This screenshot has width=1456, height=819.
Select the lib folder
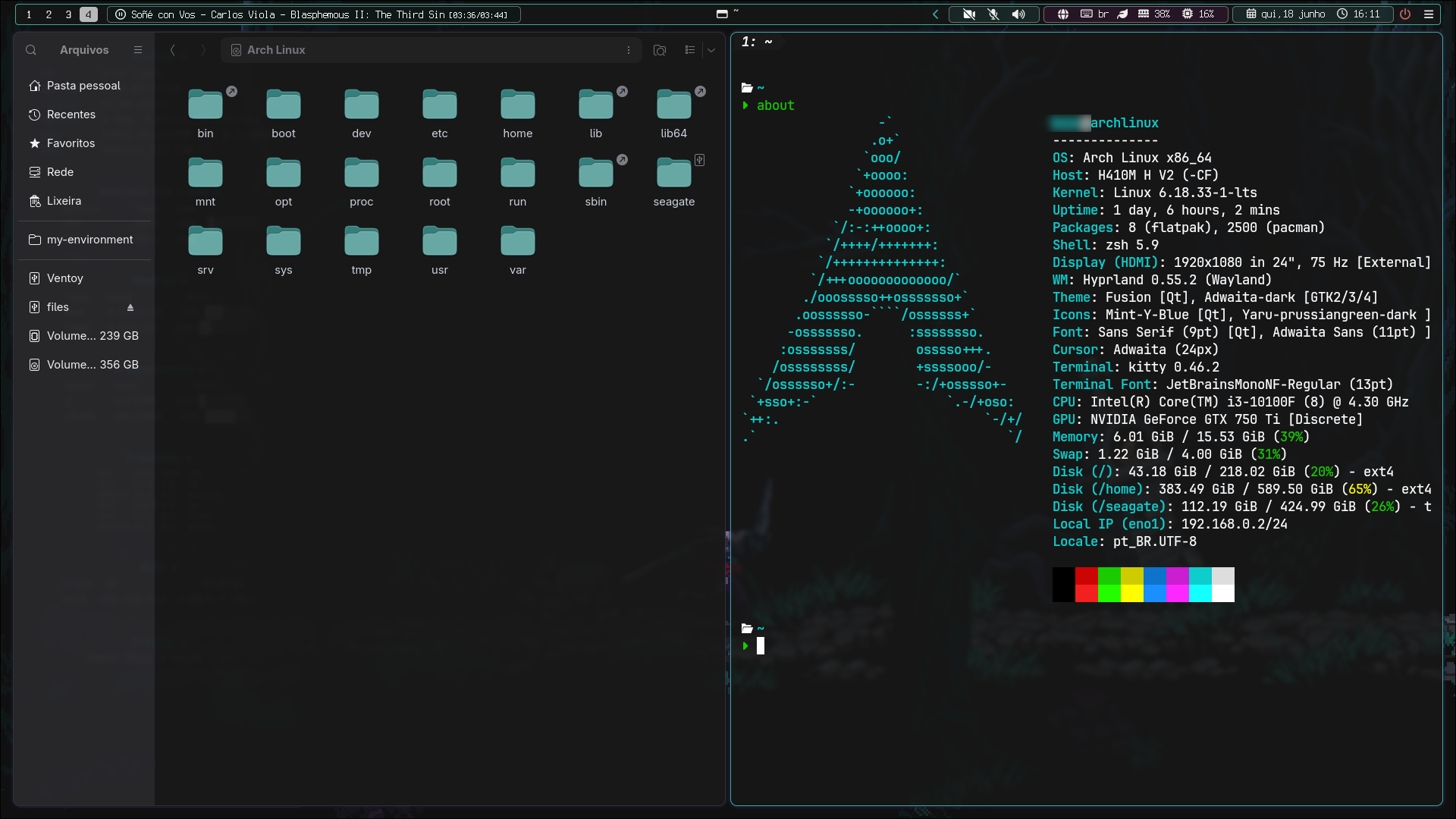point(596,114)
